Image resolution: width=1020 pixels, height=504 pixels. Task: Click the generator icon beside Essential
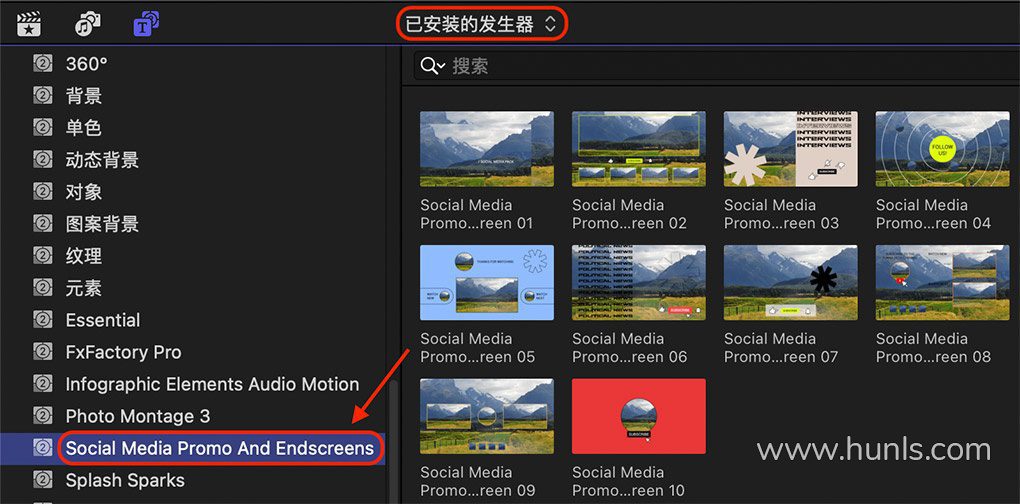point(43,319)
